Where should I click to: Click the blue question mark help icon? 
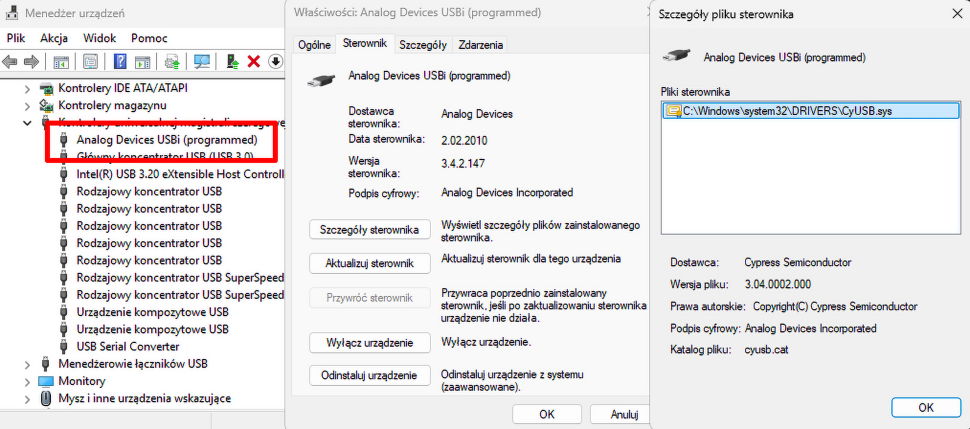click(x=120, y=62)
